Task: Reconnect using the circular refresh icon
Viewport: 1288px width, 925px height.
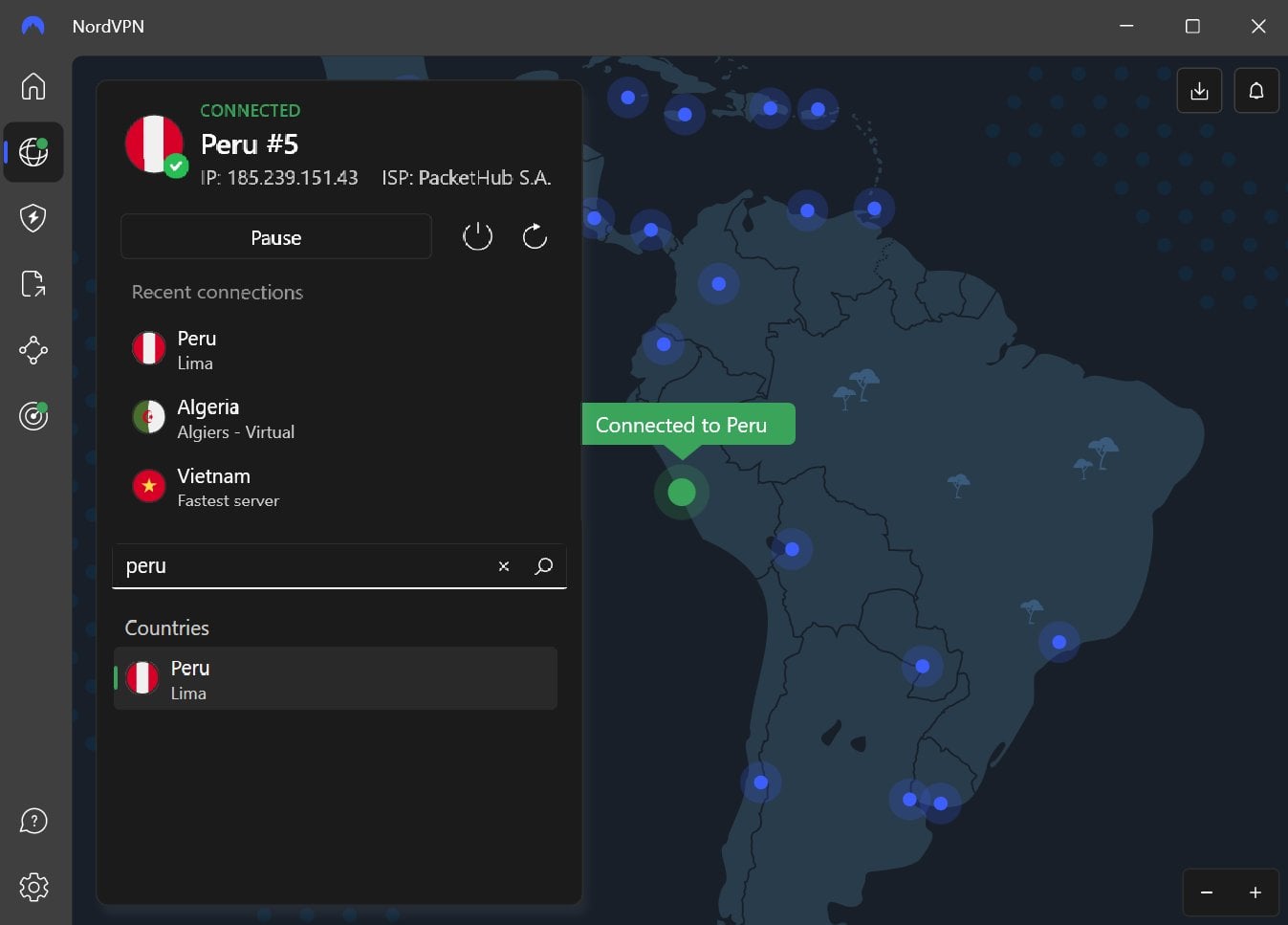Action: [x=535, y=235]
